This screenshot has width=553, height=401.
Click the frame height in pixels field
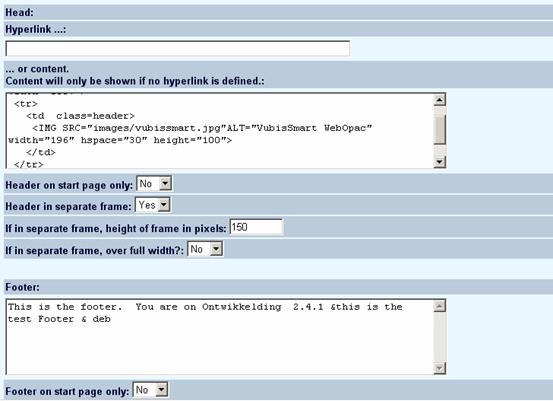256,227
